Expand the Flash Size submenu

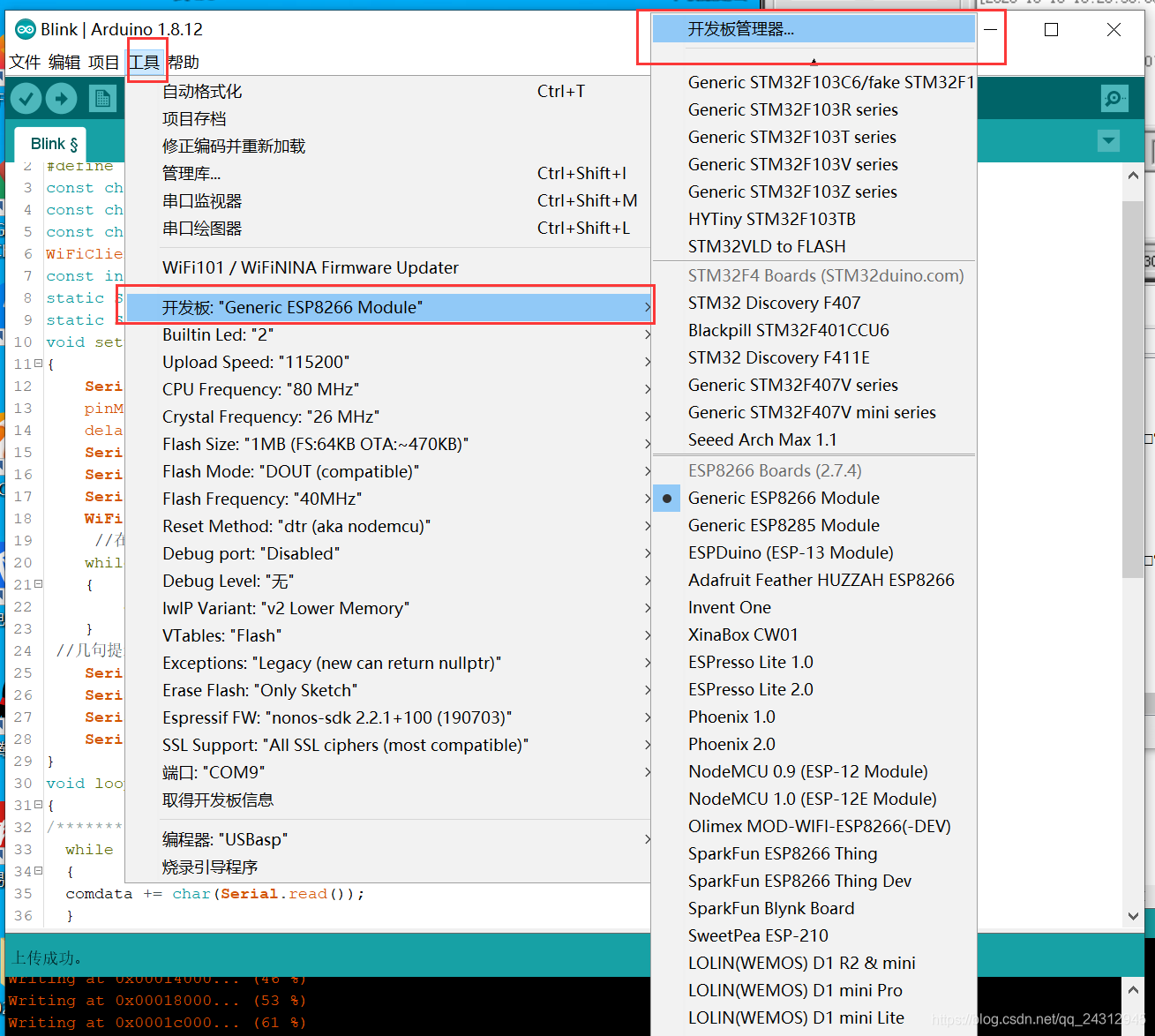pyautogui.click(x=388, y=444)
